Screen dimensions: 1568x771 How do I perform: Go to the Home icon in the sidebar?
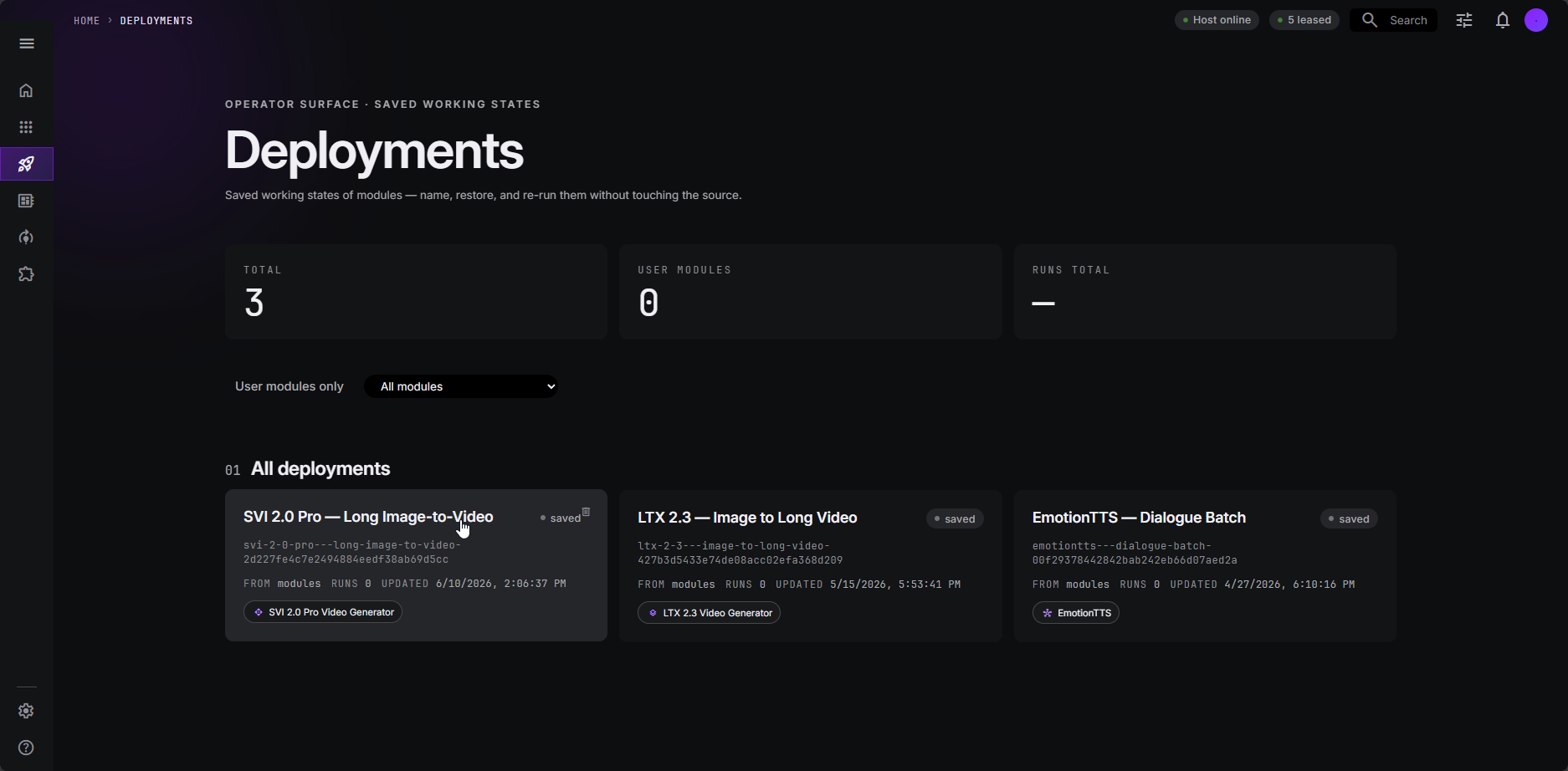(26, 90)
